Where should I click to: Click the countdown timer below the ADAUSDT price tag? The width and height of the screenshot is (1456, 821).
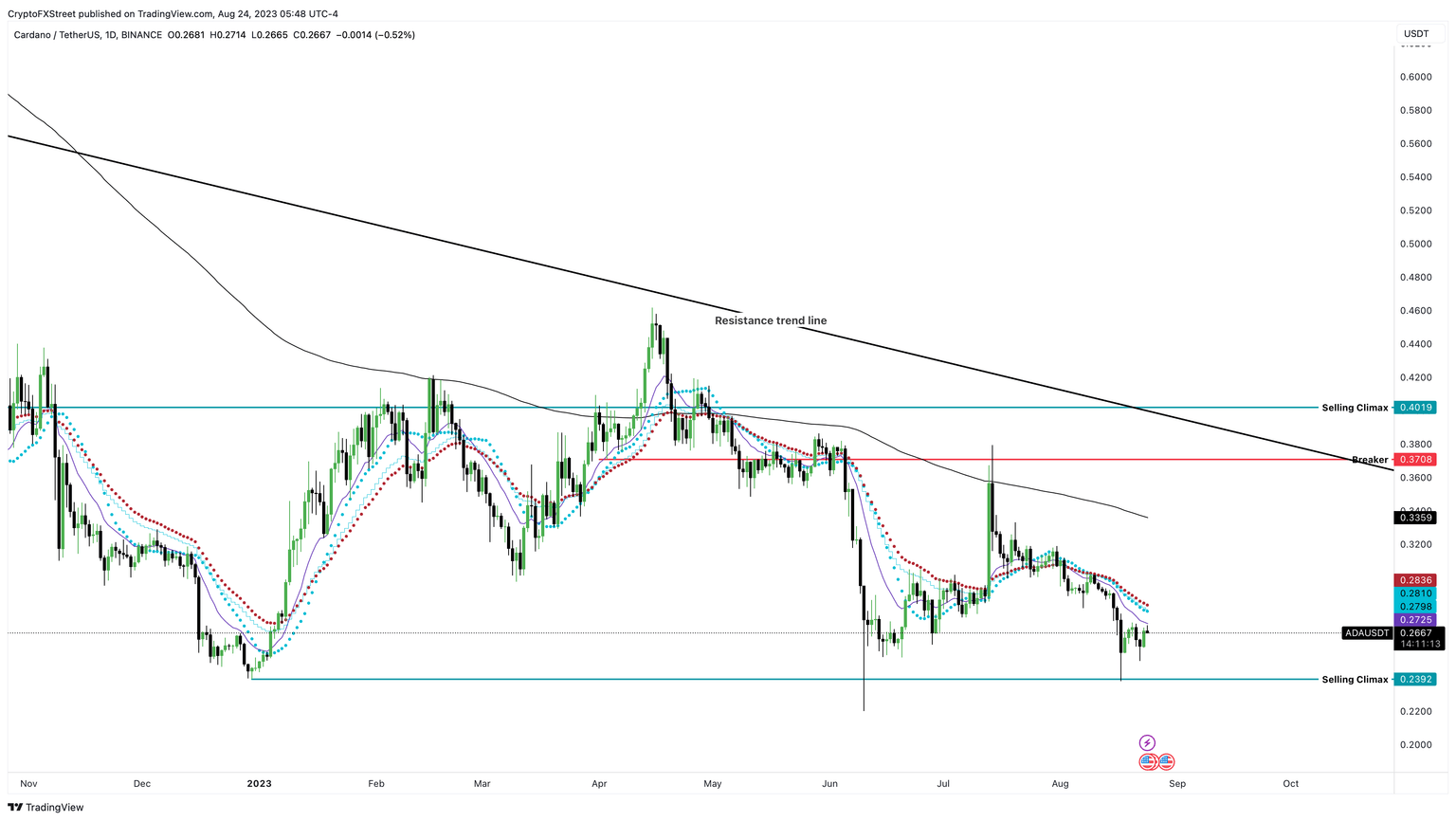pyautogui.click(x=1418, y=644)
